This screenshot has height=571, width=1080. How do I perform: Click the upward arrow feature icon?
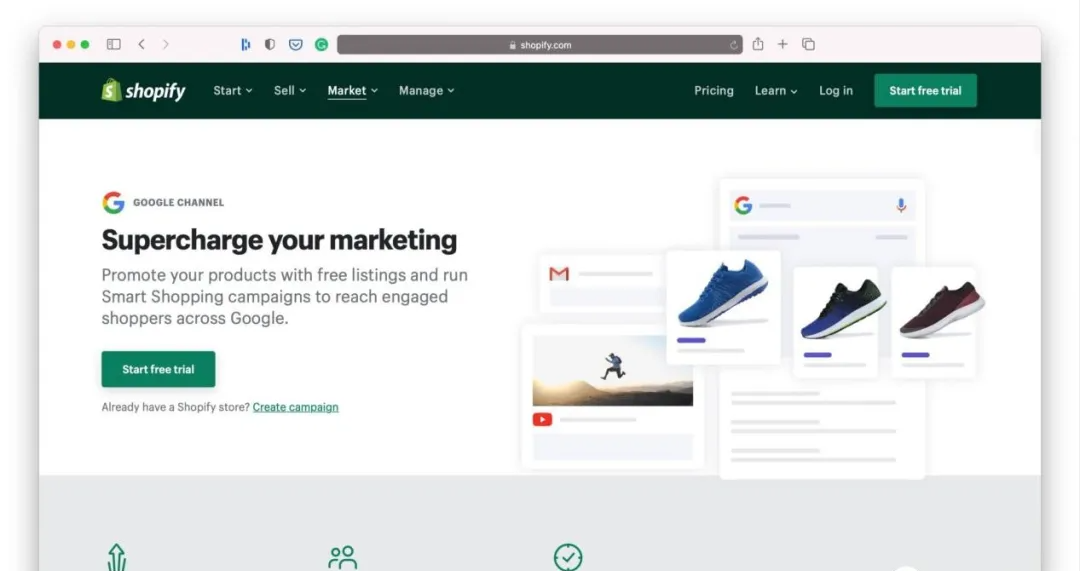click(116, 557)
